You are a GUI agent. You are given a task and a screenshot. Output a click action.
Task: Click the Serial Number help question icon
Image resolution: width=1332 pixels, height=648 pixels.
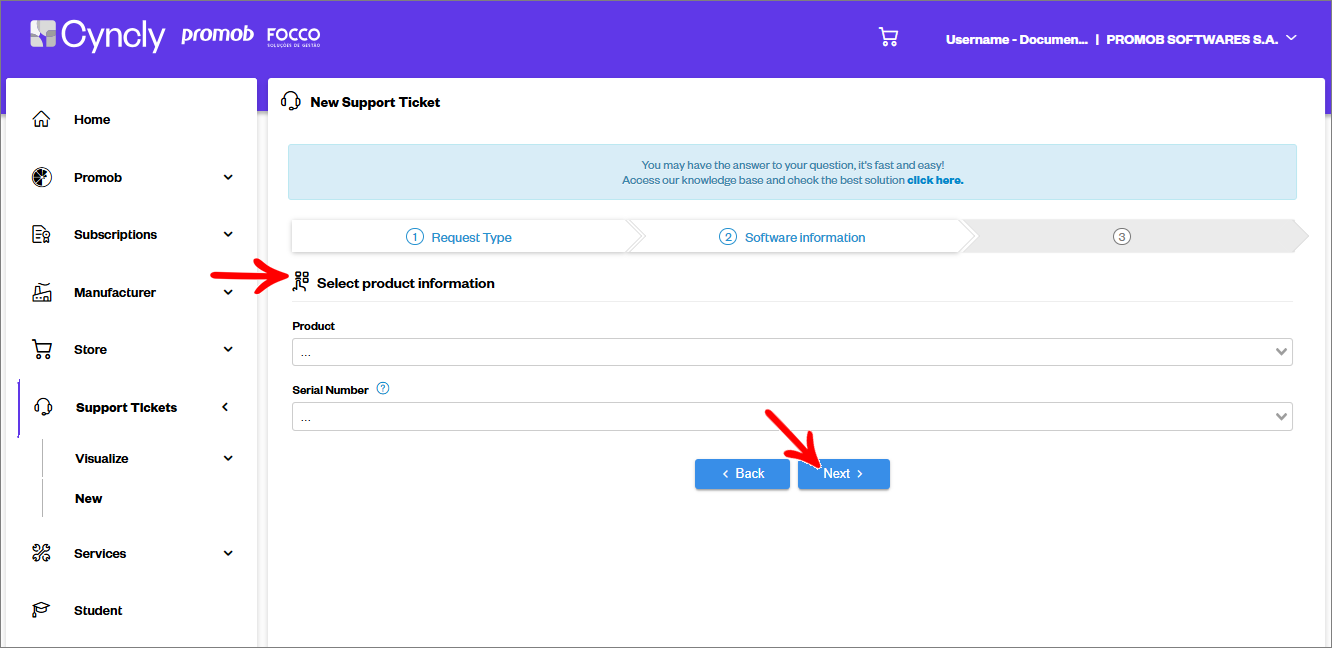pyautogui.click(x=383, y=389)
